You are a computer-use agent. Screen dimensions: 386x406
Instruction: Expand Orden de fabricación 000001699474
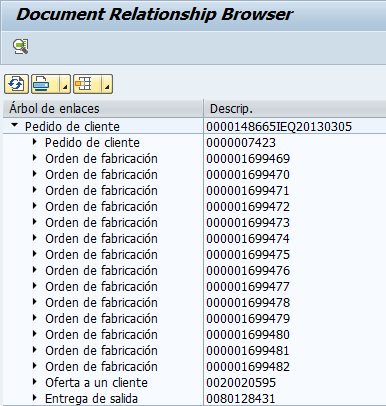[x=35, y=238]
